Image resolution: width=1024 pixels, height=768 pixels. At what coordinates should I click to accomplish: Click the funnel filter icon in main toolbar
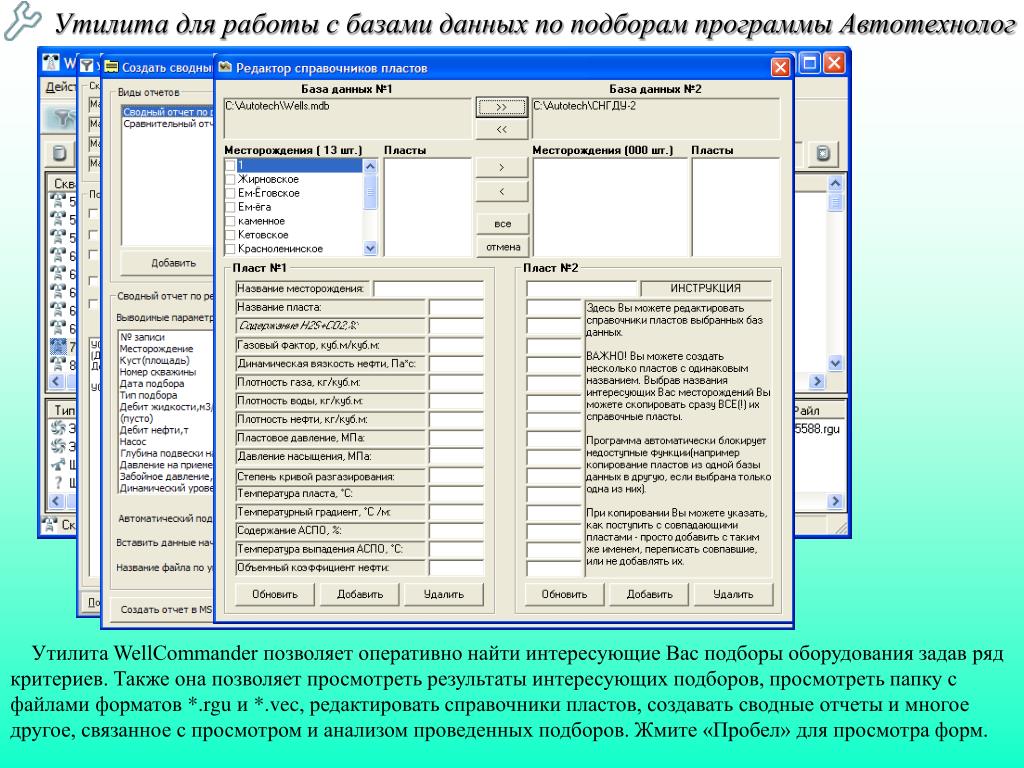(x=63, y=117)
